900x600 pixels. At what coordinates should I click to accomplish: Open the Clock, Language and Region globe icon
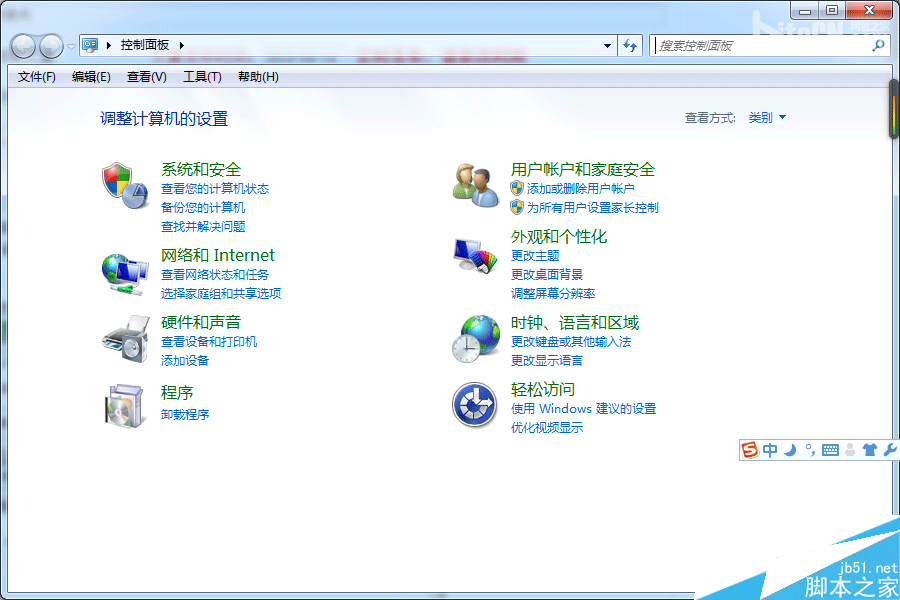tap(476, 339)
